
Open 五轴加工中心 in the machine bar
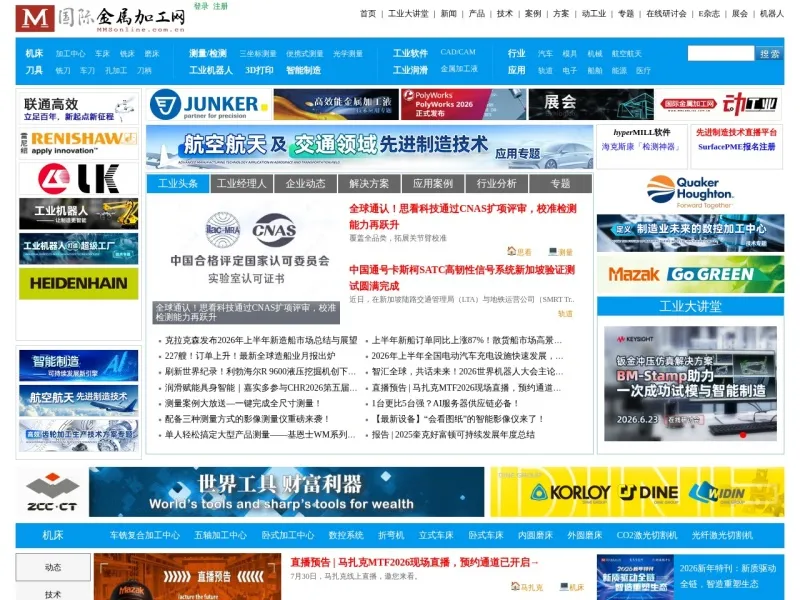point(220,535)
